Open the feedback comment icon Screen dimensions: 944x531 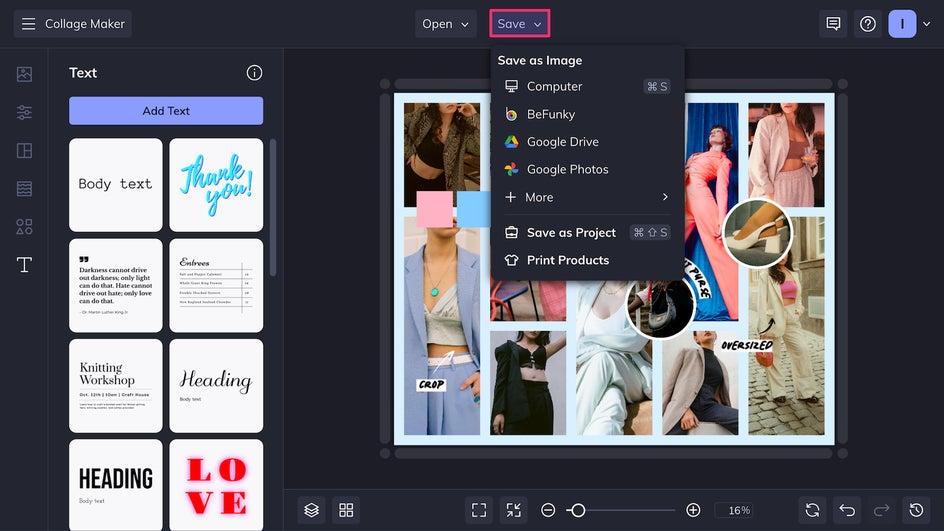[x=833, y=24]
